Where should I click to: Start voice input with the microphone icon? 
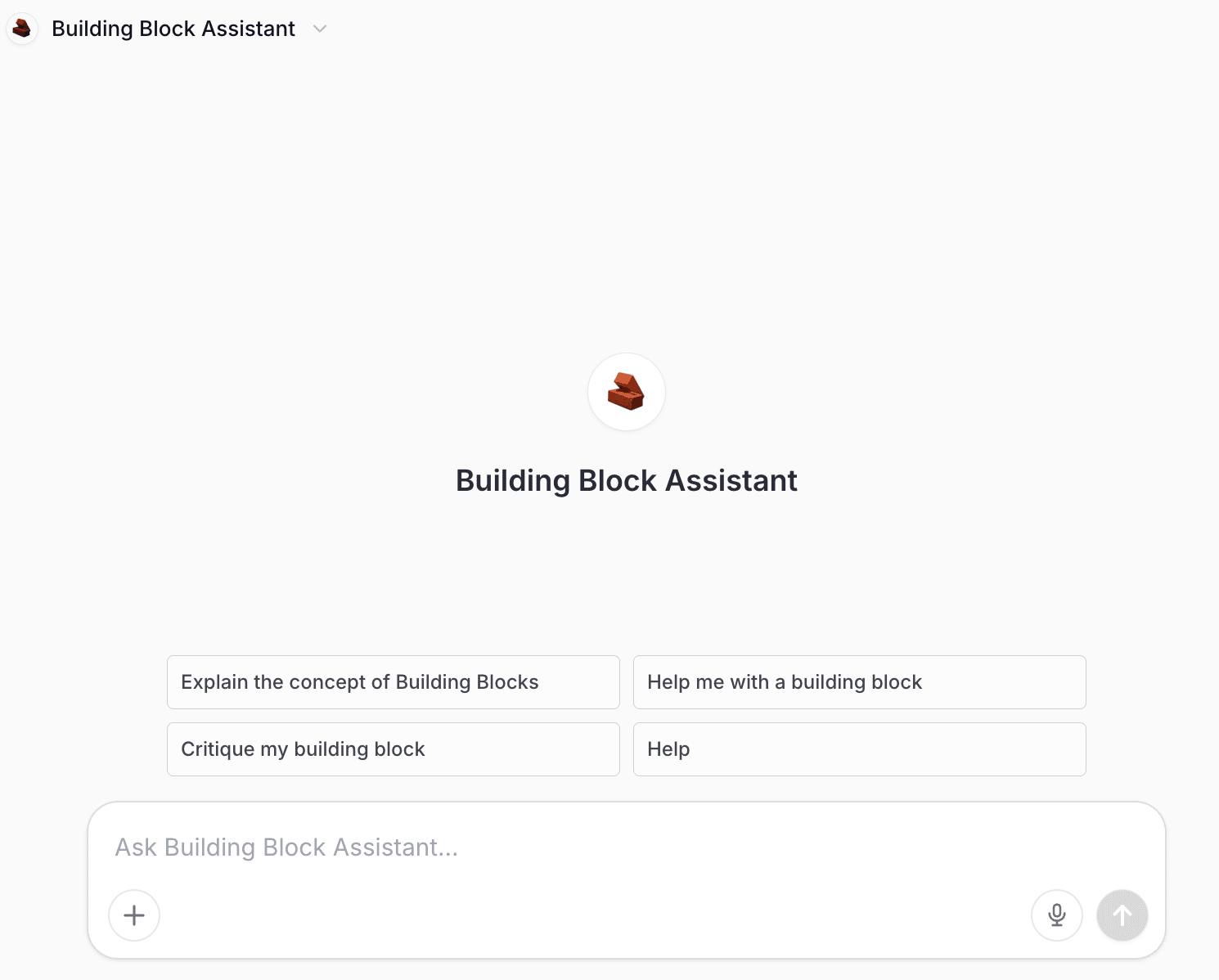click(1057, 915)
